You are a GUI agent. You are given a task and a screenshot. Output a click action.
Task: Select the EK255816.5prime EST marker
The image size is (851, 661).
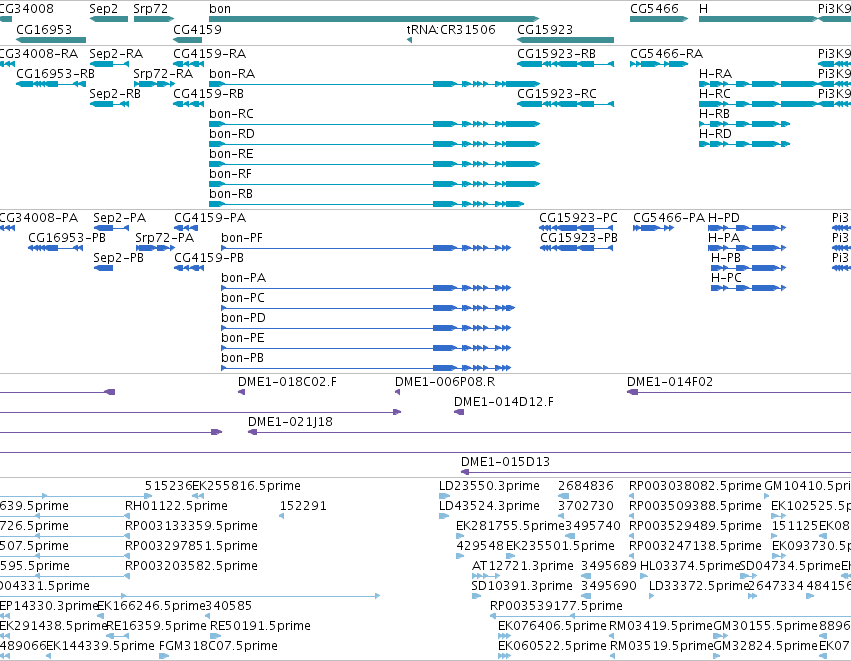pyautogui.click(x=198, y=496)
